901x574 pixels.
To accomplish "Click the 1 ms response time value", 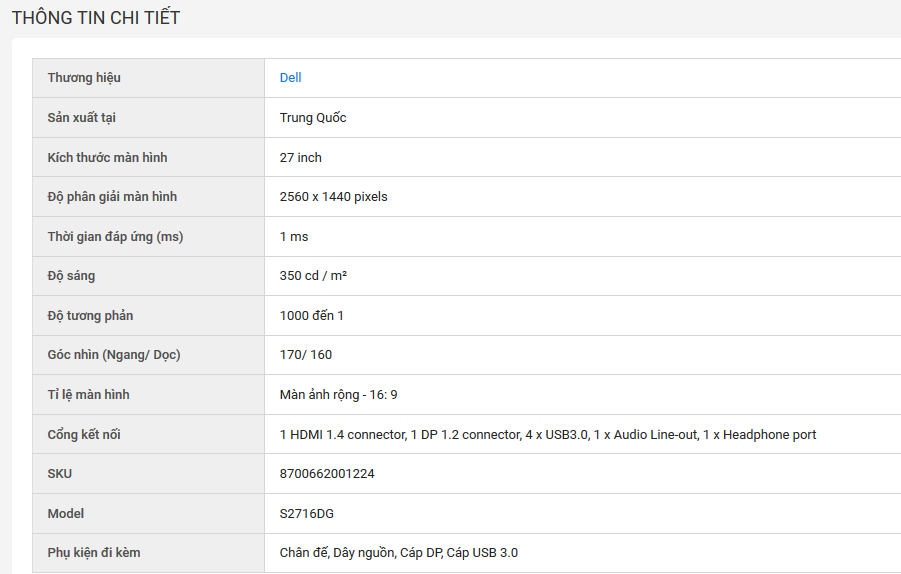I will tap(294, 237).
